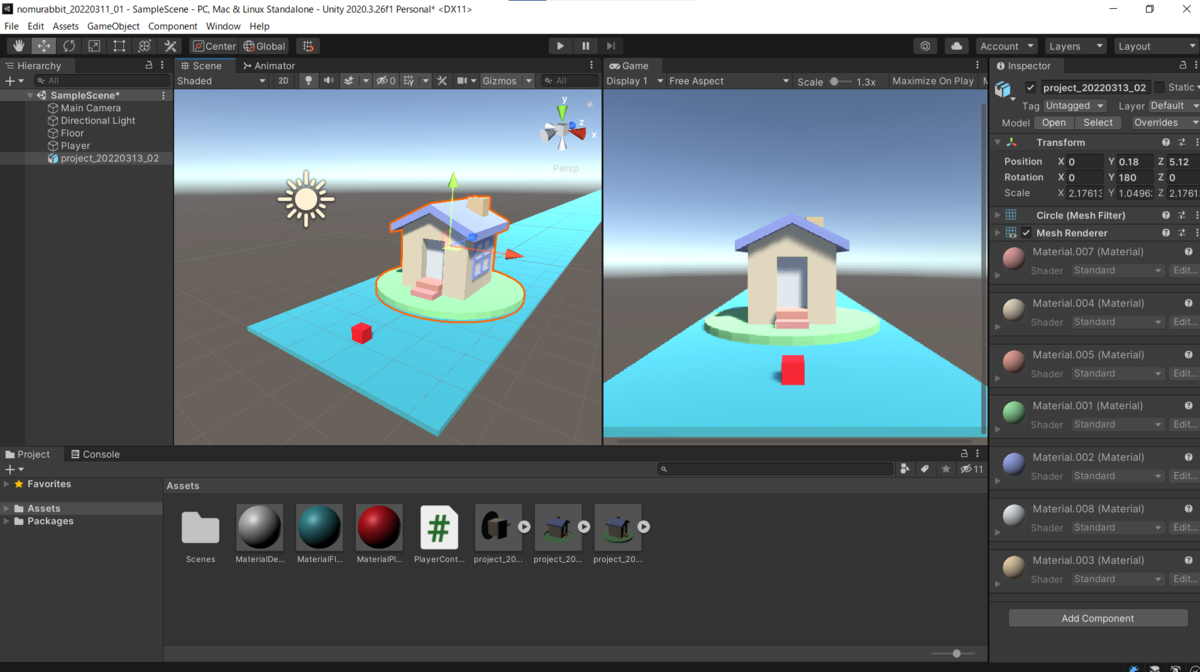Viewport: 1200px width, 672px height.
Task: Select the Move tool in toolbar
Action: [x=43, y=46]
